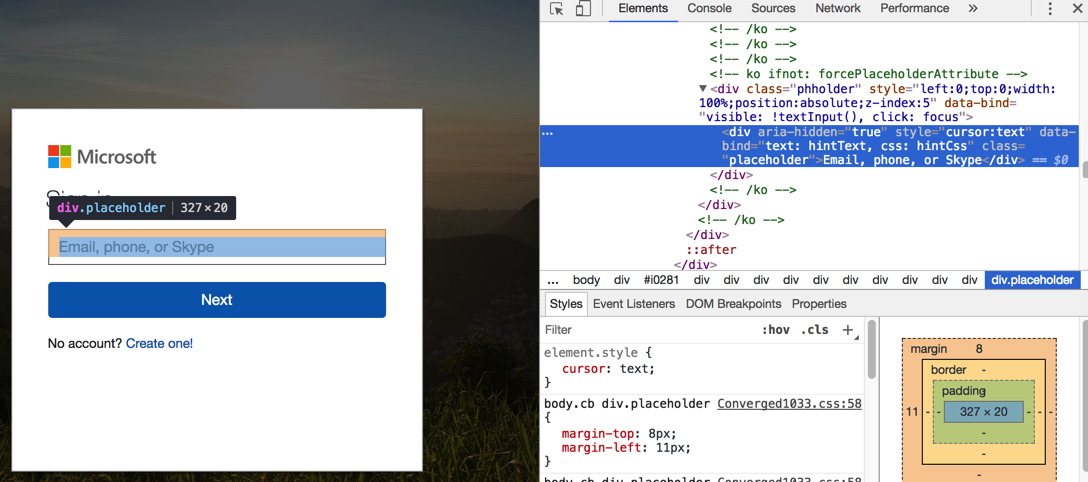
Task: Collapse the div class phholder node
Action: 703,89
